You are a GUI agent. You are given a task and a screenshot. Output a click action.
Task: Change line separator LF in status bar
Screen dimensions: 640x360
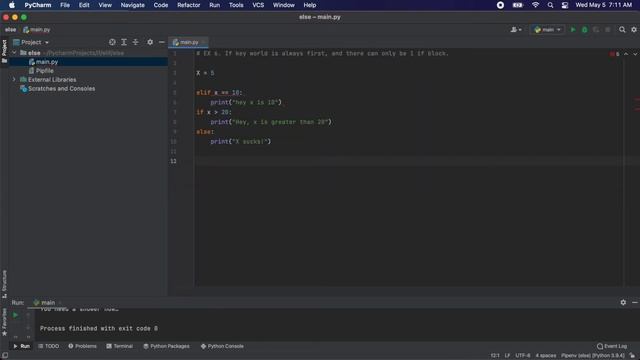click(507, 356)
